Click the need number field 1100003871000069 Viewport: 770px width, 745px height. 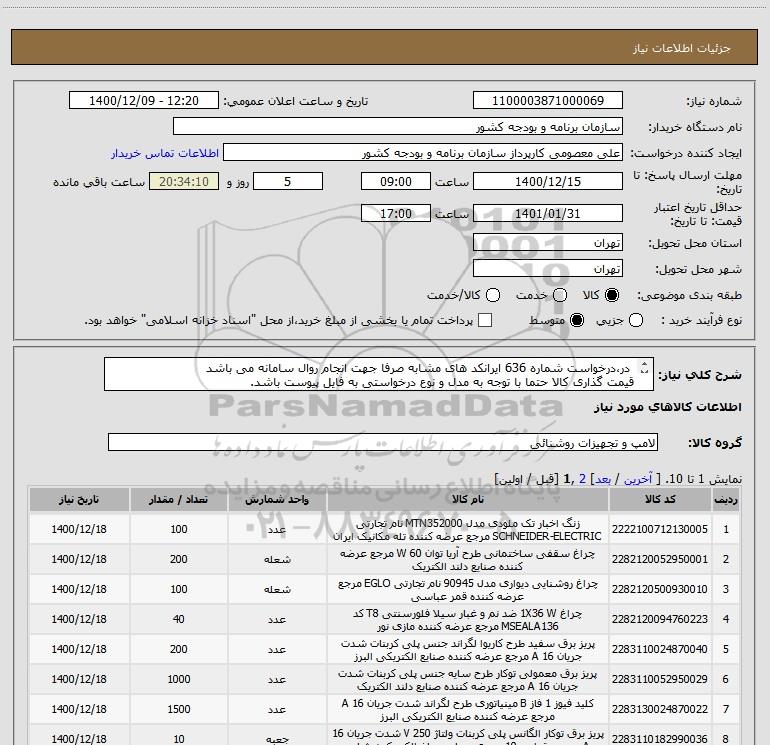point(548,101)
